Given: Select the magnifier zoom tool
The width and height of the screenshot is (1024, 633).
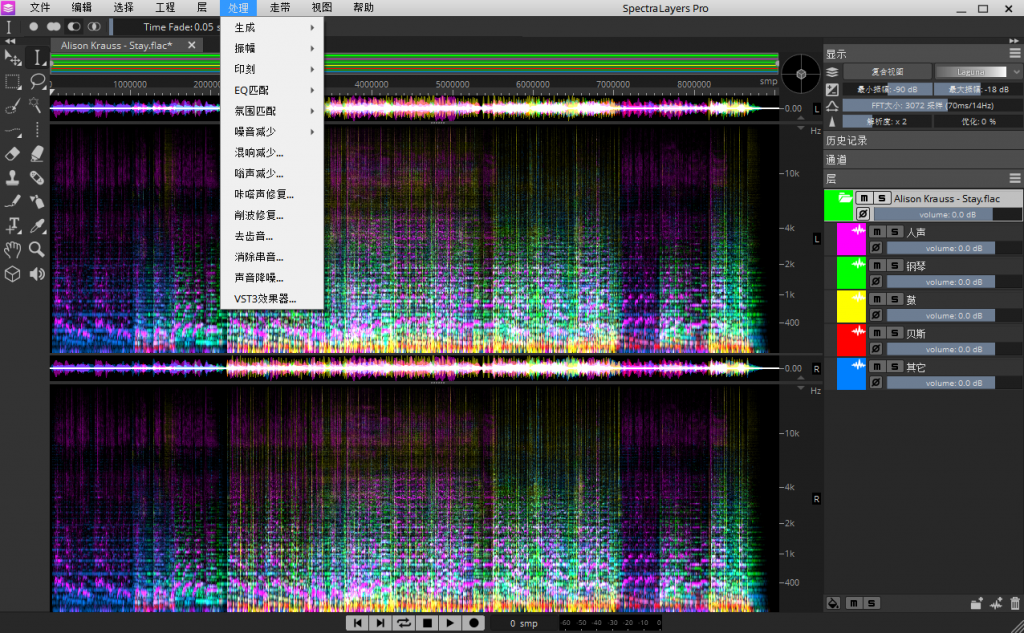Looking at the screenshot, I should click(x=37, y=250).
